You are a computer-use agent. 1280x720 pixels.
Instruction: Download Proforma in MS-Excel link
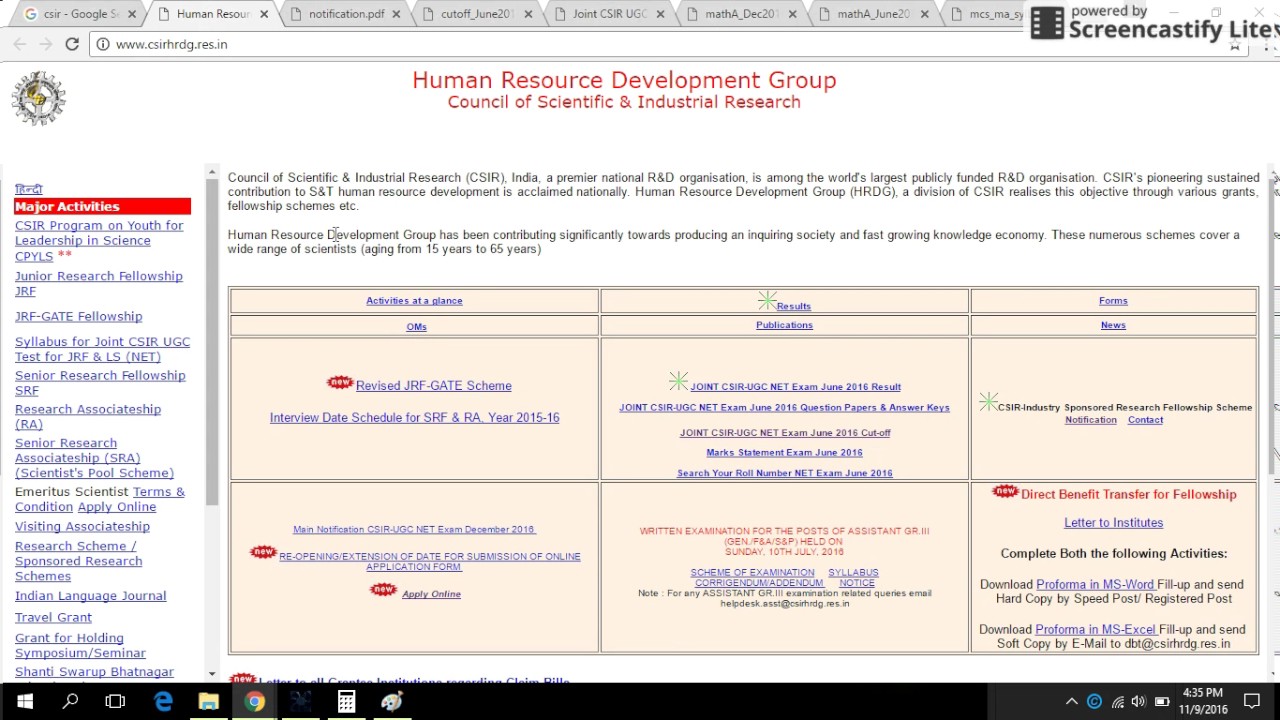point(1096,629)
